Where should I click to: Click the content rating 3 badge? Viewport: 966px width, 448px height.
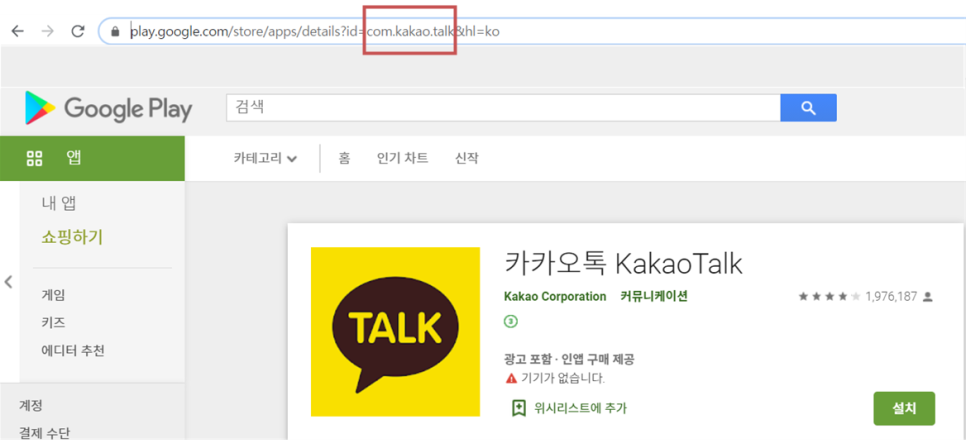coord(511,321)
